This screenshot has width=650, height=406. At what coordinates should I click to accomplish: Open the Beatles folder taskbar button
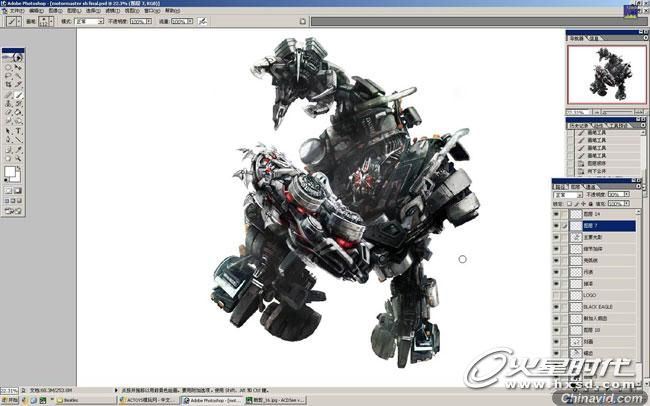coord(86,400)
